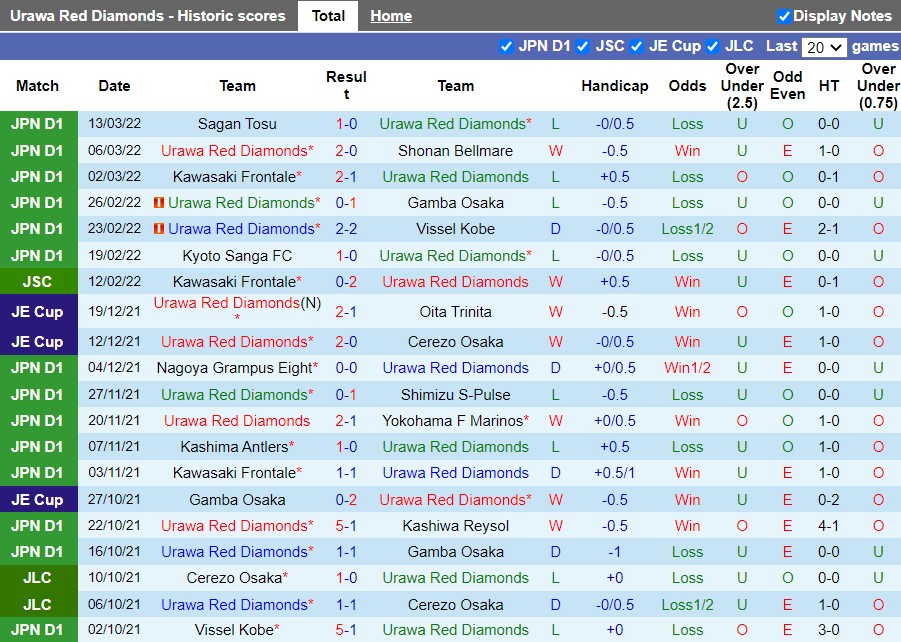This screenshot has width=901, height=642.
Task: Switch to the Home tab
Action: point(390,16)
